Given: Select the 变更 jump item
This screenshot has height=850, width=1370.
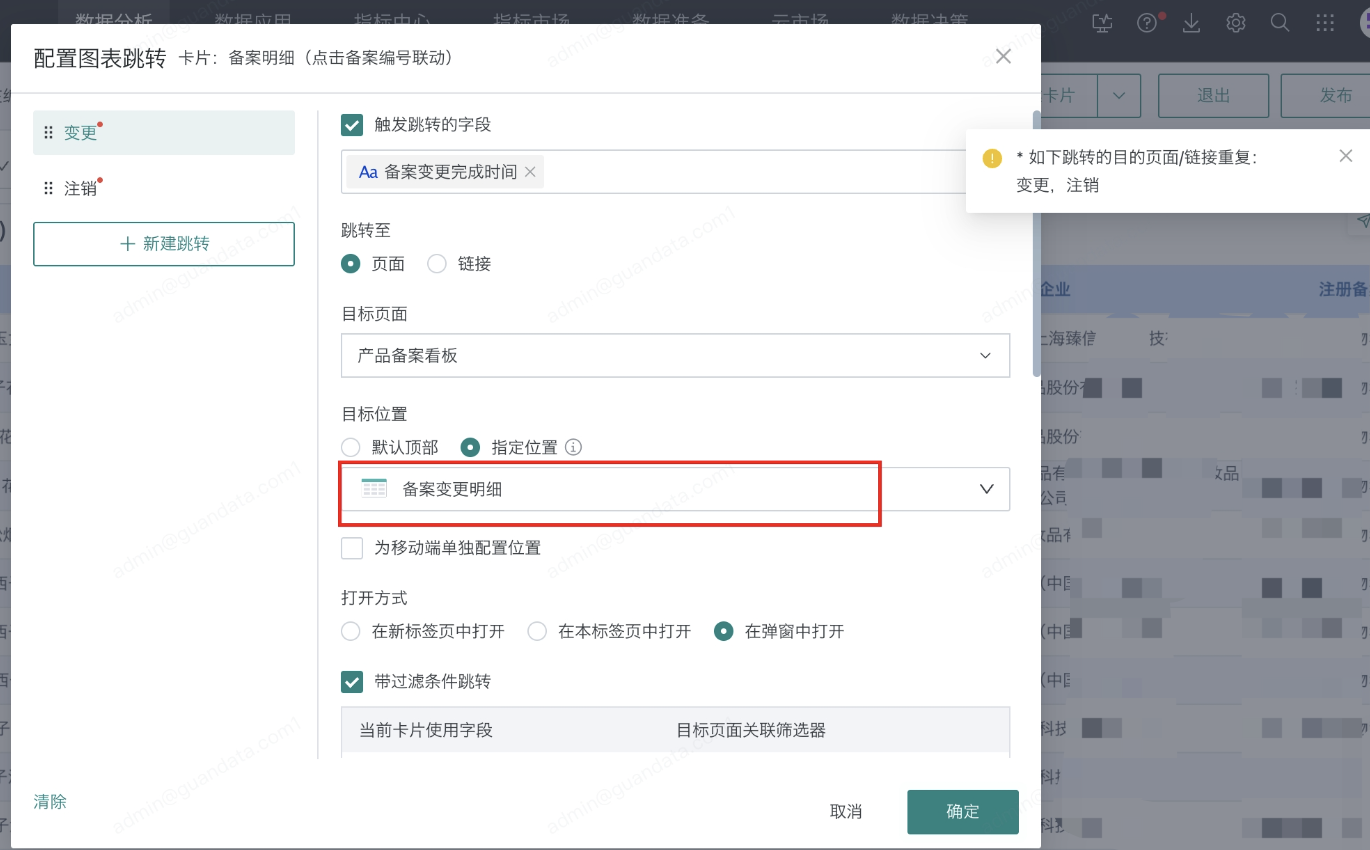Looking at the screenshot, I should click(164, 133).
